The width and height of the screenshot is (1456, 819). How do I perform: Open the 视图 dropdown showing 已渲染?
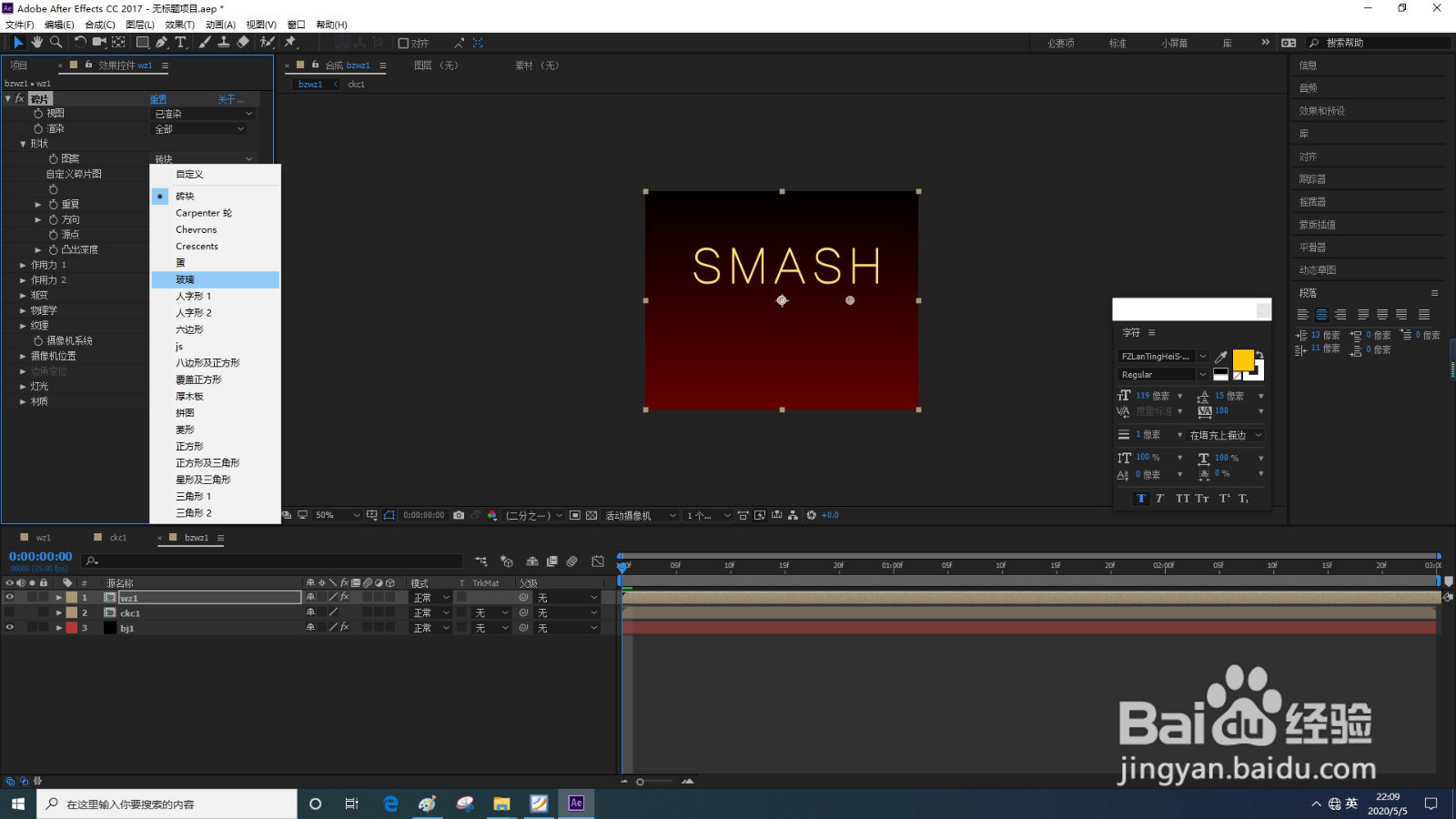203,114
